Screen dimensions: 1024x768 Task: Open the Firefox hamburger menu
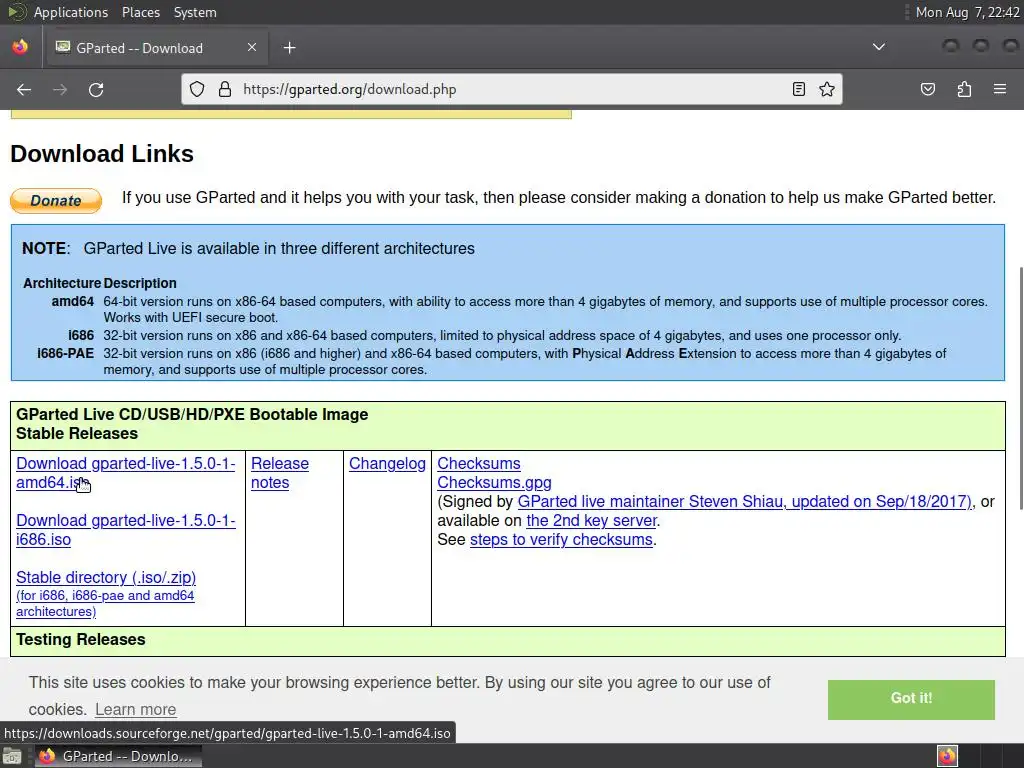point(1000,89)
